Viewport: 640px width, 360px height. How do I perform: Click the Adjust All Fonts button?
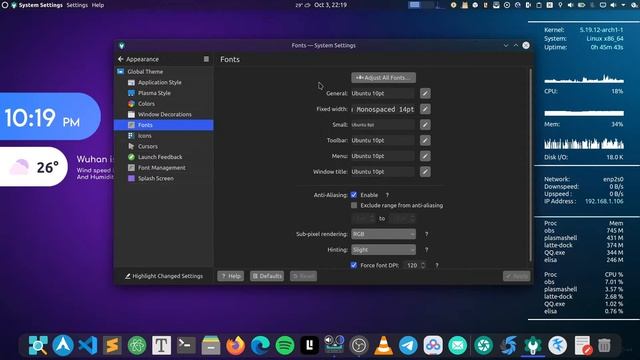384,78
